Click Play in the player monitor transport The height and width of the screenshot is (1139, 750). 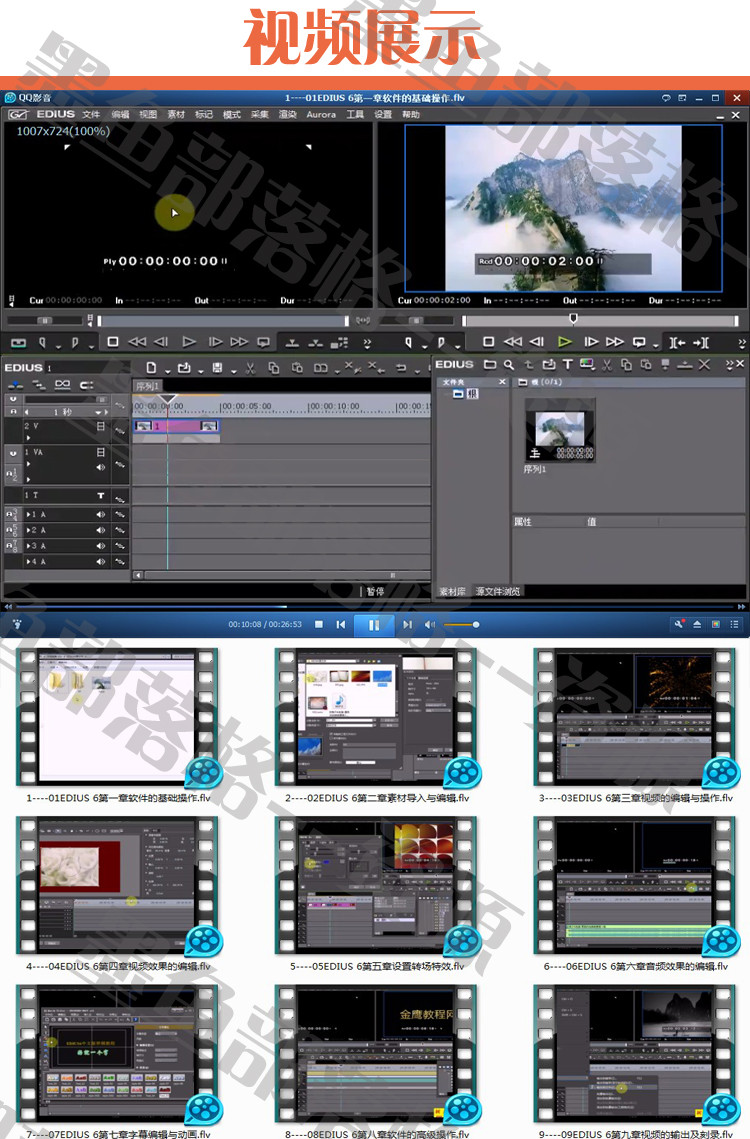tap(189, 342)
